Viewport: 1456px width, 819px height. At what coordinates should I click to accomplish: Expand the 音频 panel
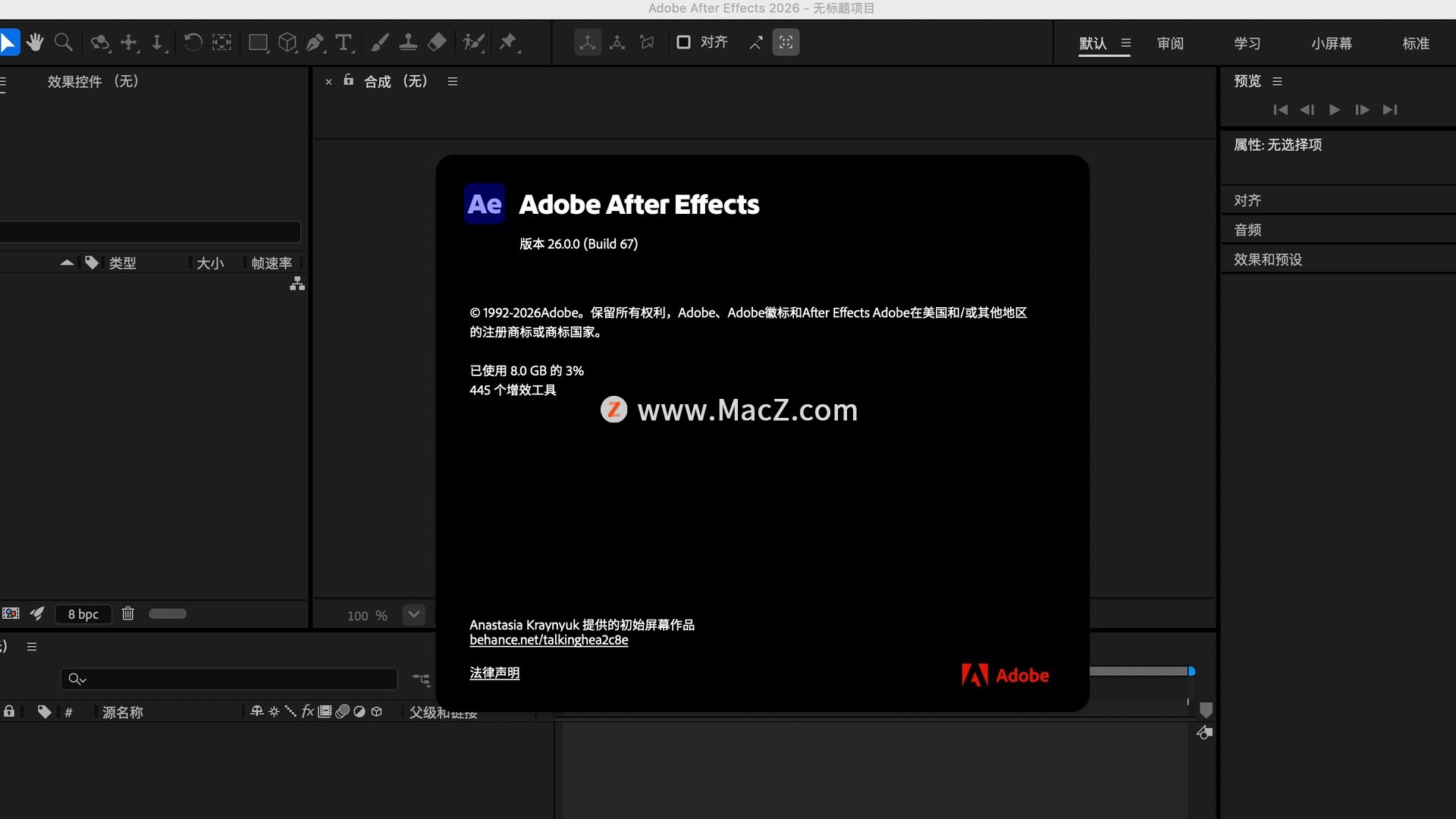tap(1247, 230)
